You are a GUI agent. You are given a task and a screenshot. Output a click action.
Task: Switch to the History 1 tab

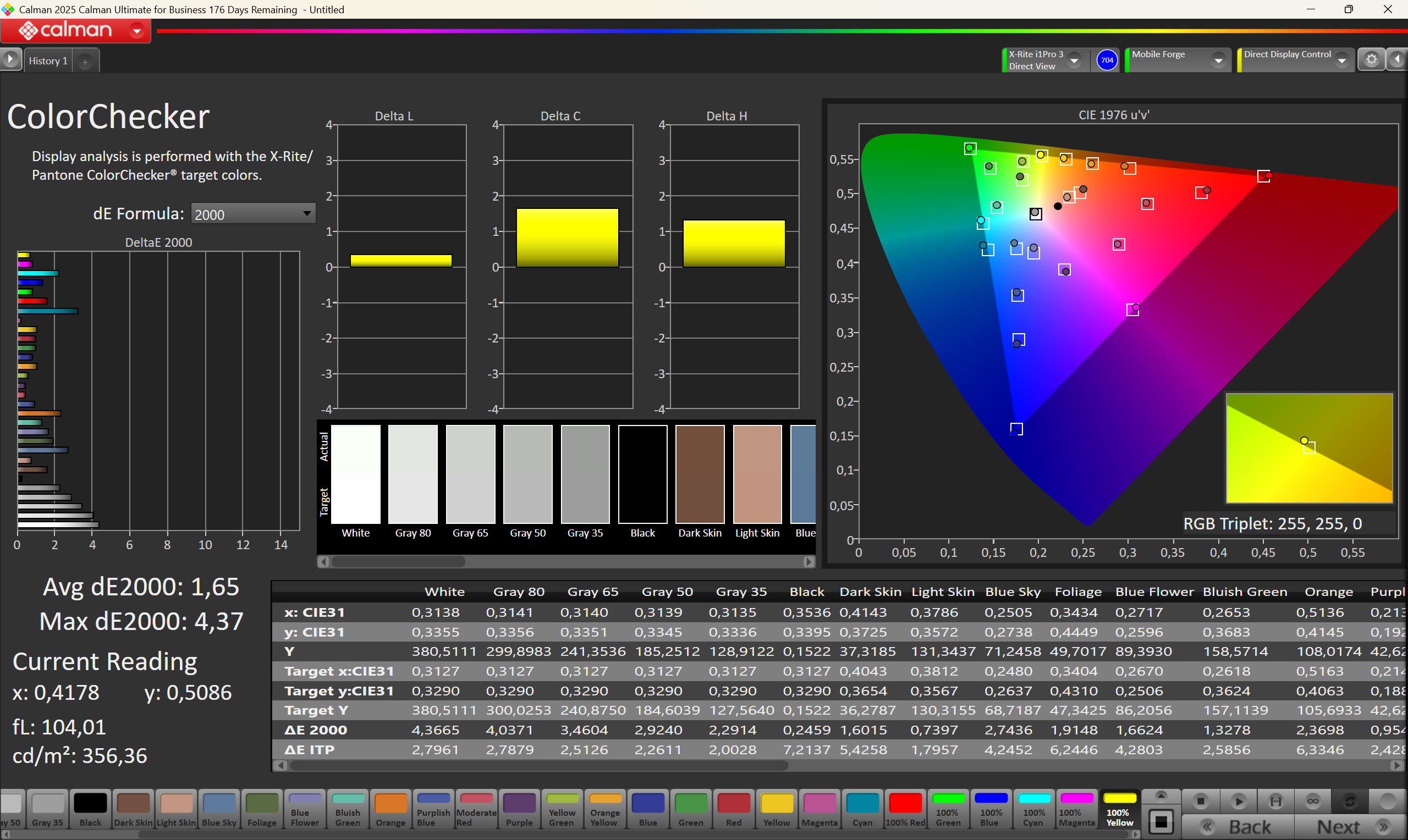pos(47,61)
